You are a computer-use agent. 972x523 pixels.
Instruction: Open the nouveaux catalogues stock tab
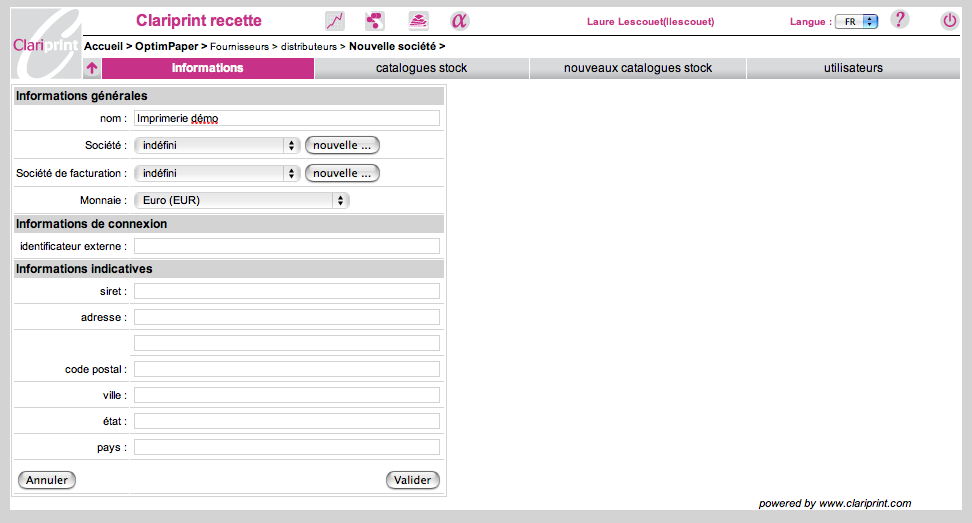click(x=637, y=68)
